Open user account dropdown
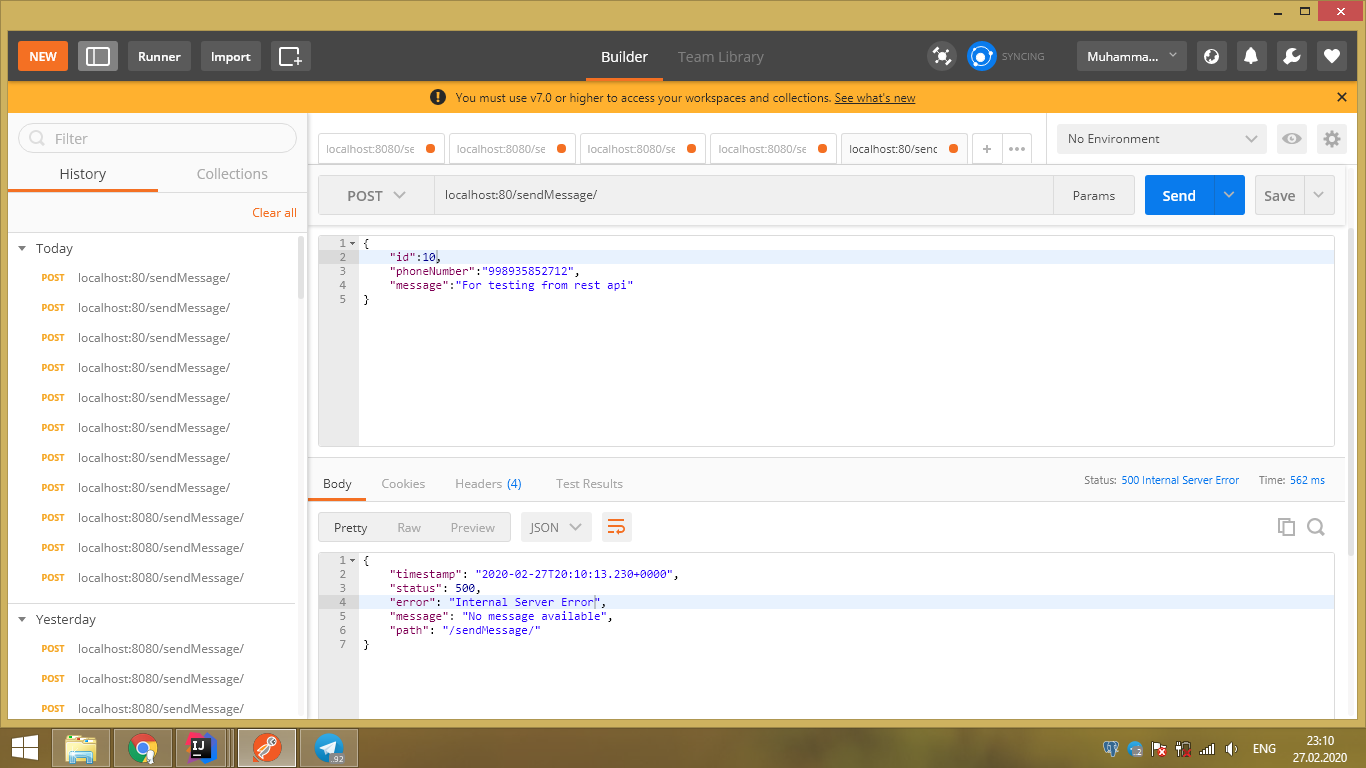This screenshot has height=768, width=1366. pos(1132,56)
